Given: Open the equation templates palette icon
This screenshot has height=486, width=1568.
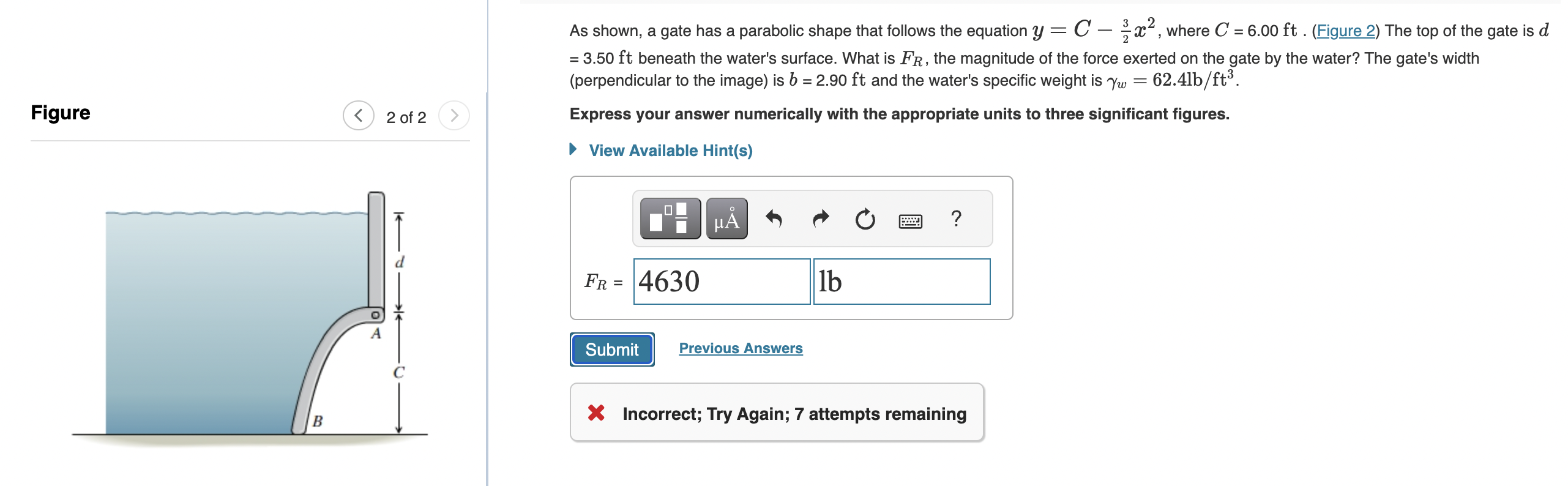Looking at the screenshot, I should [671, 217].
